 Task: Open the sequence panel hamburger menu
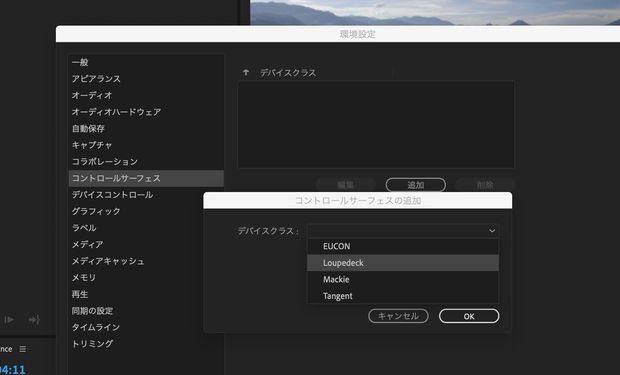(23, 349)
